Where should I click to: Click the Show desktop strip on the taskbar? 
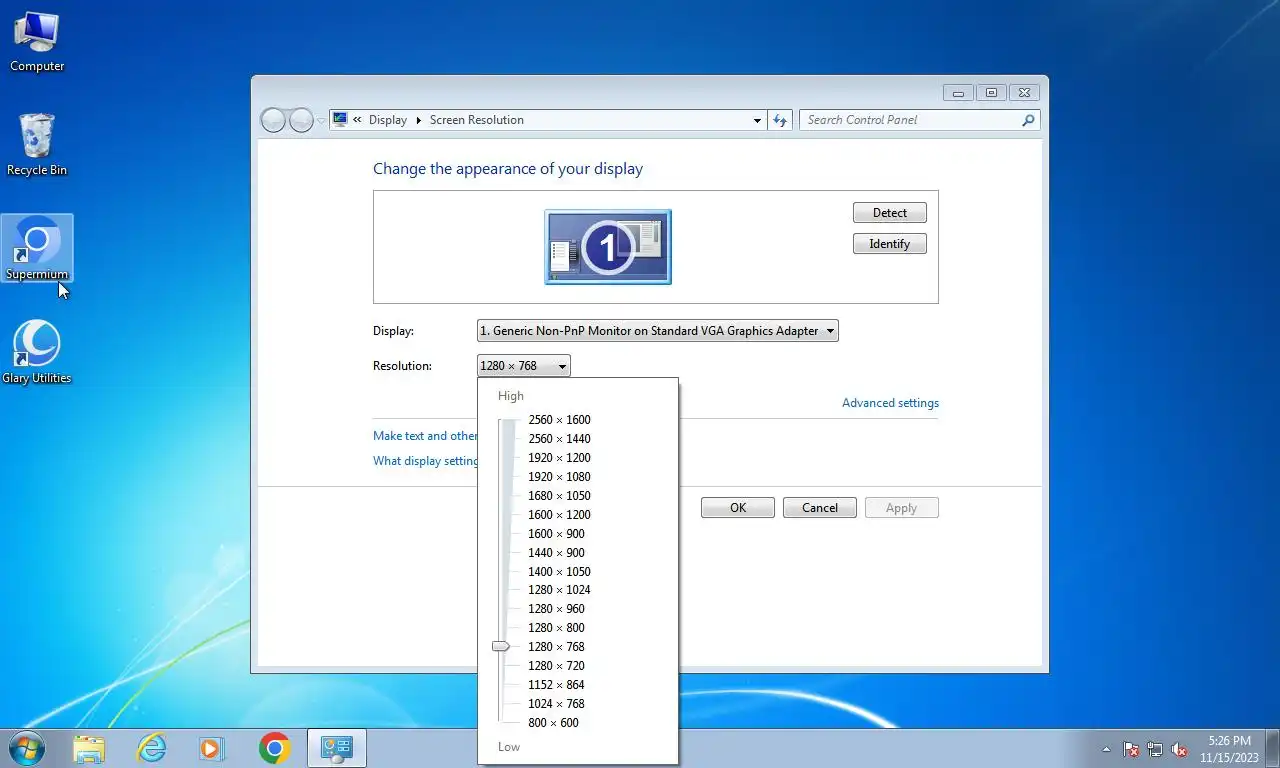[1273, 749]
